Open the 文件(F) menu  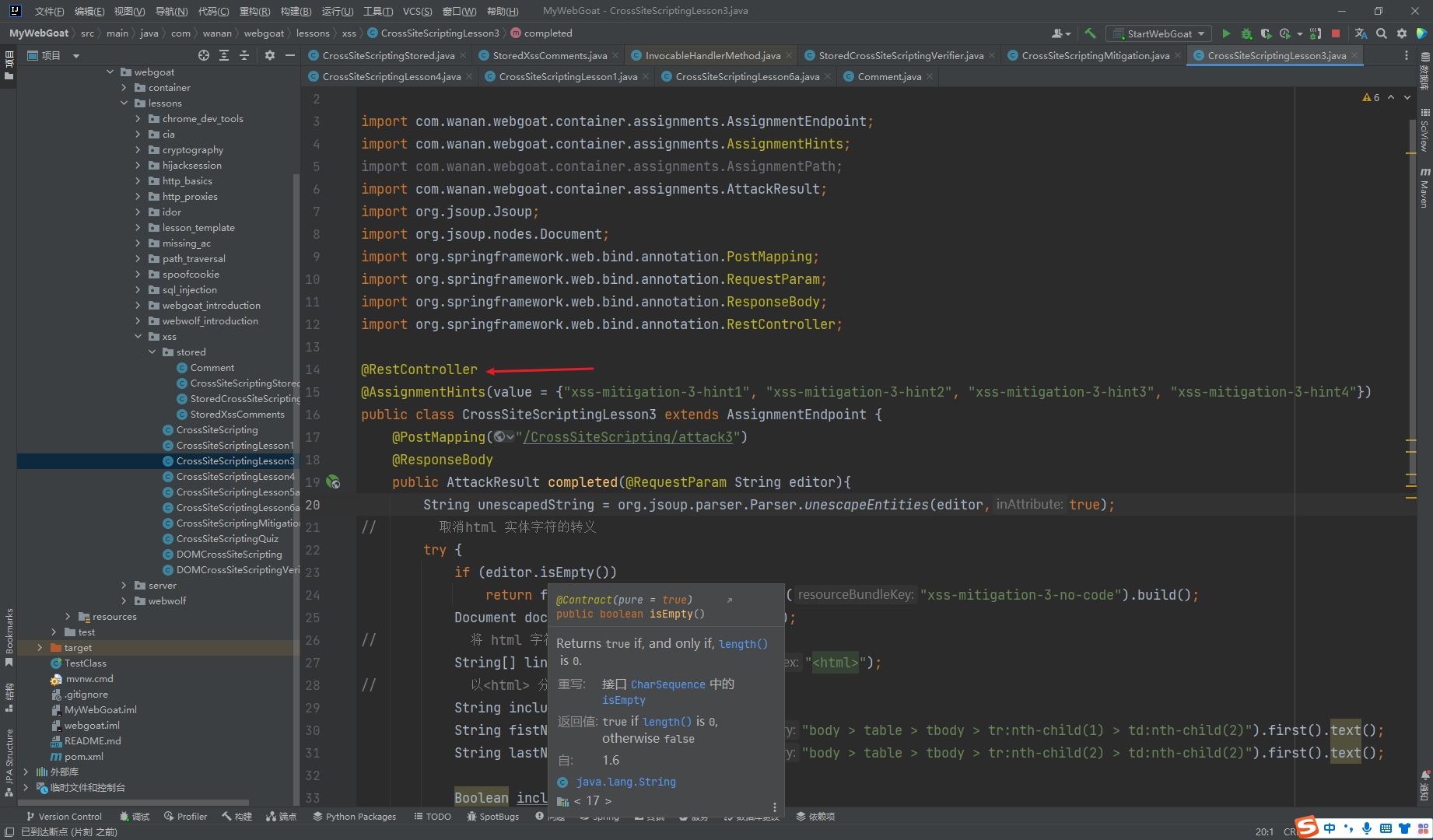click(x=49, y=11)
